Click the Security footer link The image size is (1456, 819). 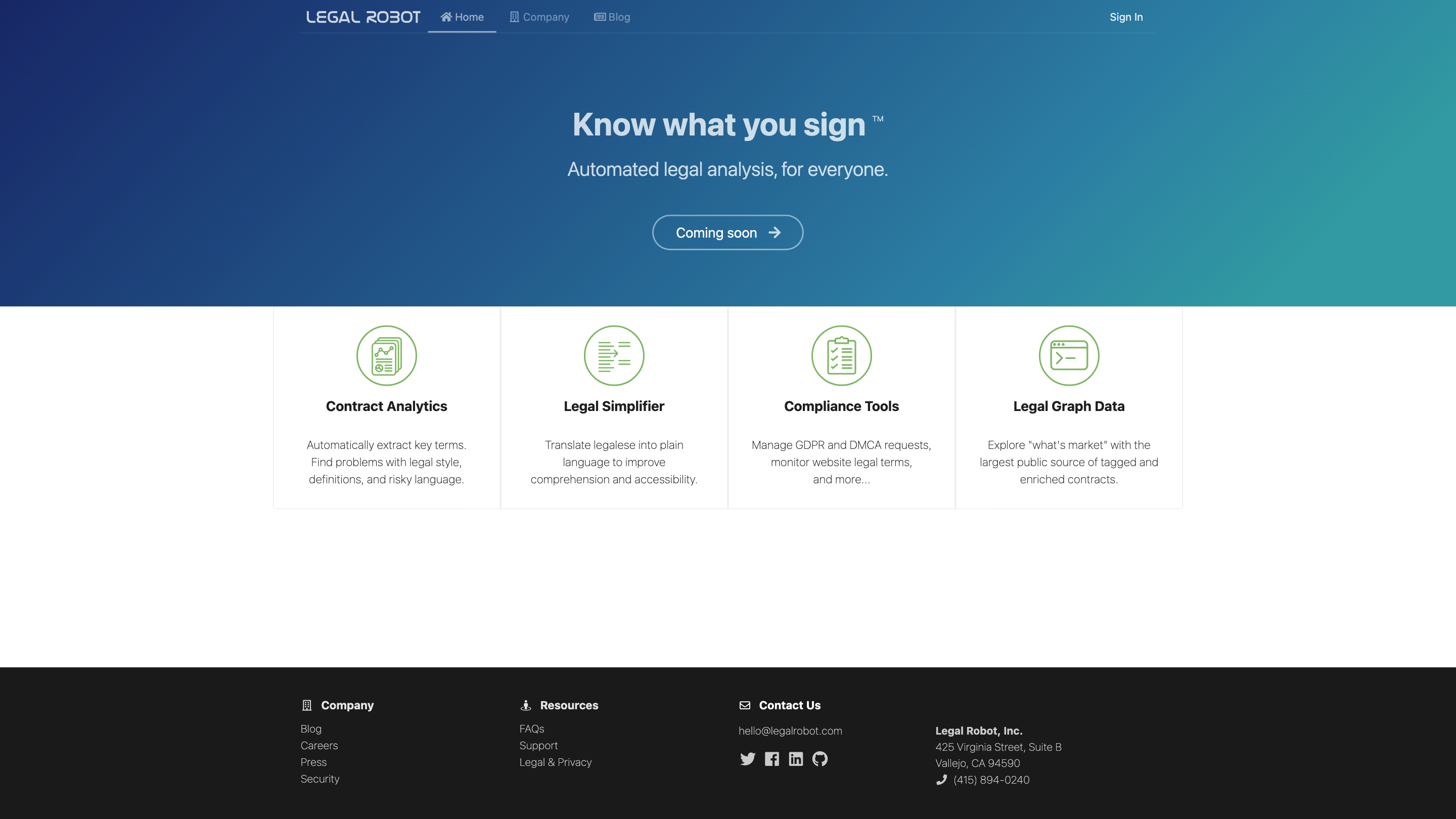click(320, 779)
